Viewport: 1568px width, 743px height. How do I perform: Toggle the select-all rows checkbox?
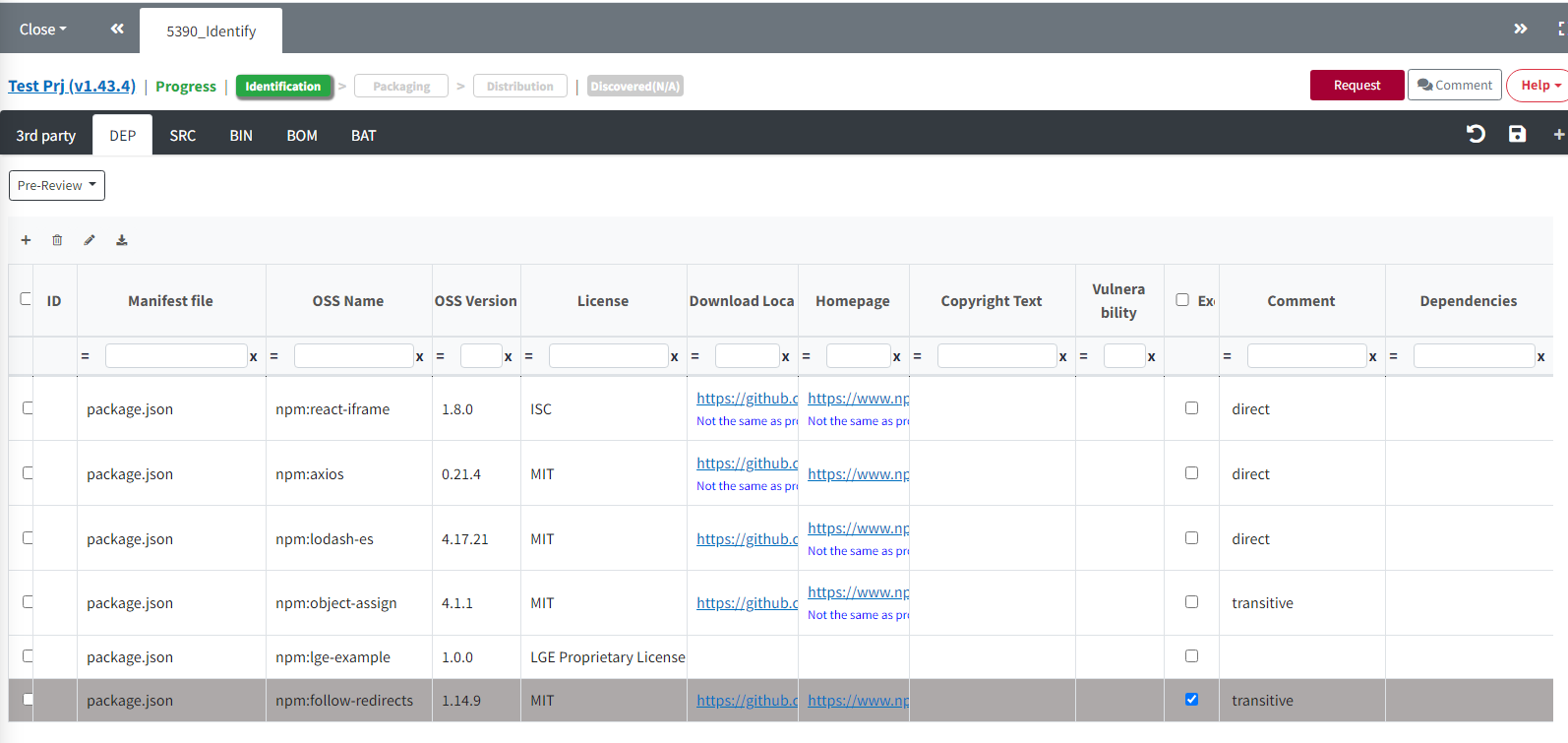[x=27, y=299]
